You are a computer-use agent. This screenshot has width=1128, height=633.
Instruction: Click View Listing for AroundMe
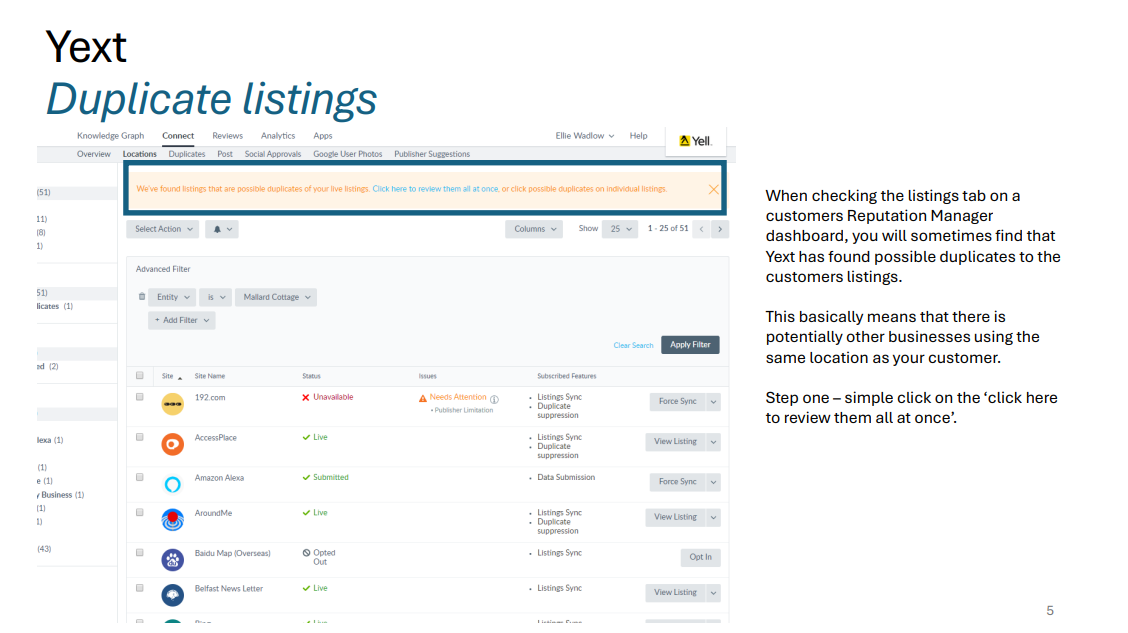[676, 518]
